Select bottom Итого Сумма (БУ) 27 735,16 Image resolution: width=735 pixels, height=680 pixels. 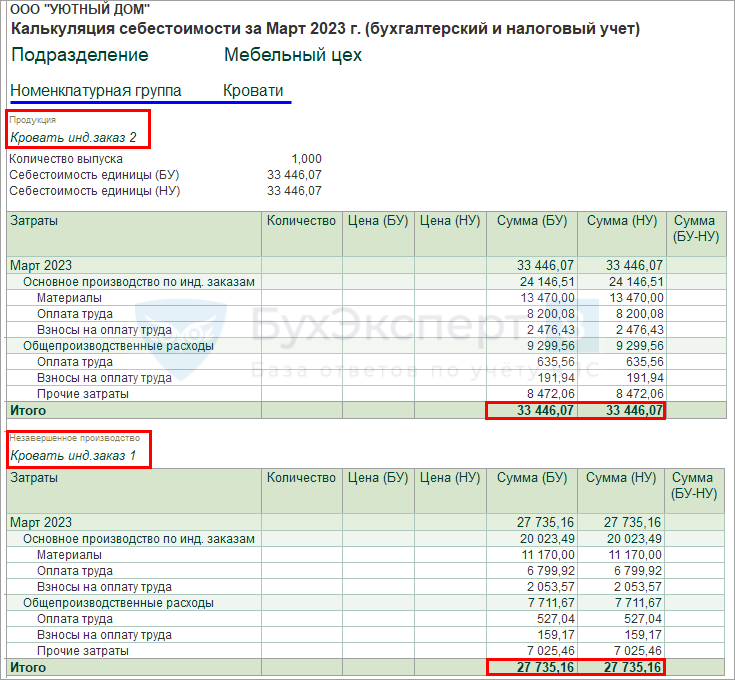click(x=532, y=667)
